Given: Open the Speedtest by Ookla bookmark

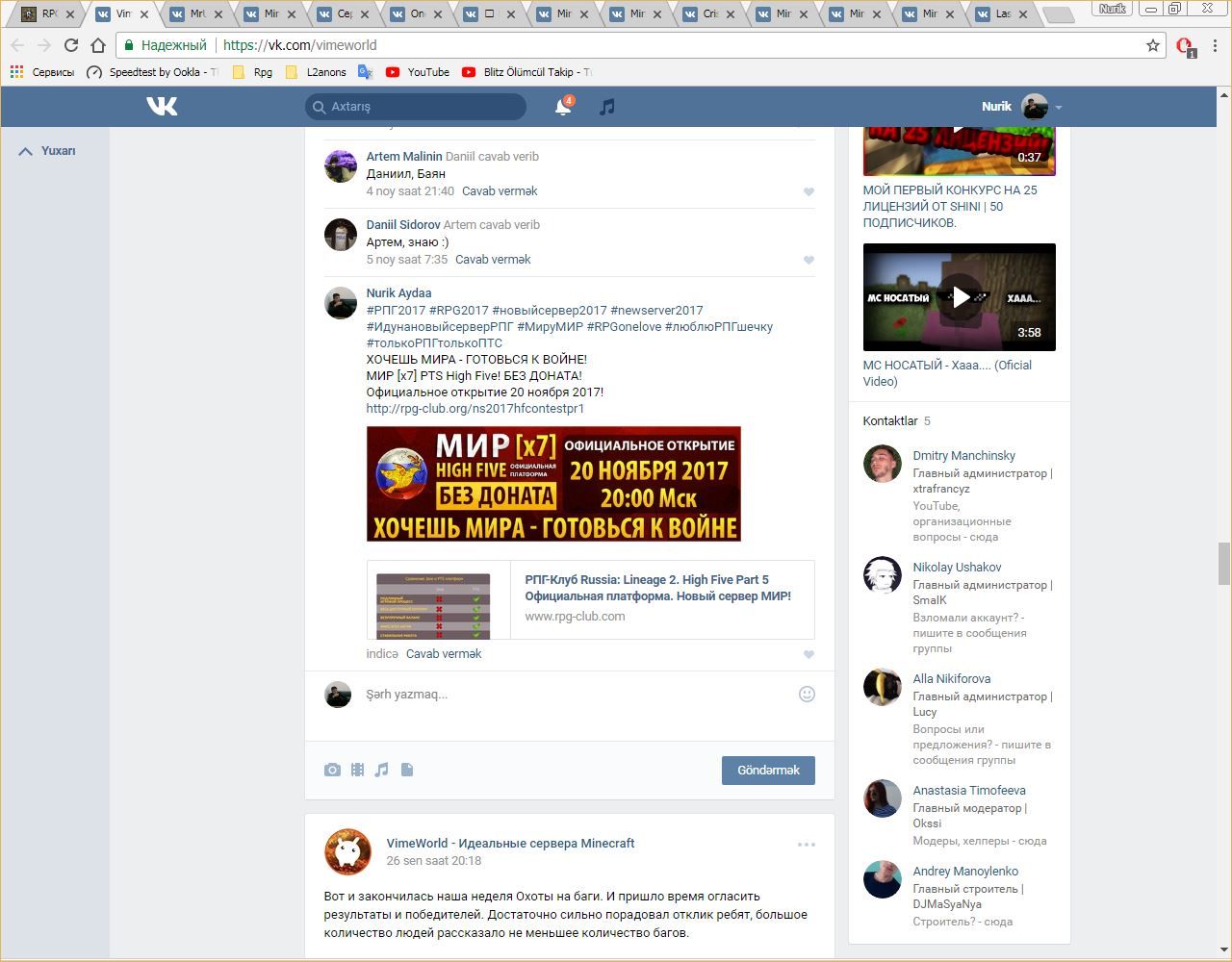Looking at the screenshot, I should click(153, 72).
